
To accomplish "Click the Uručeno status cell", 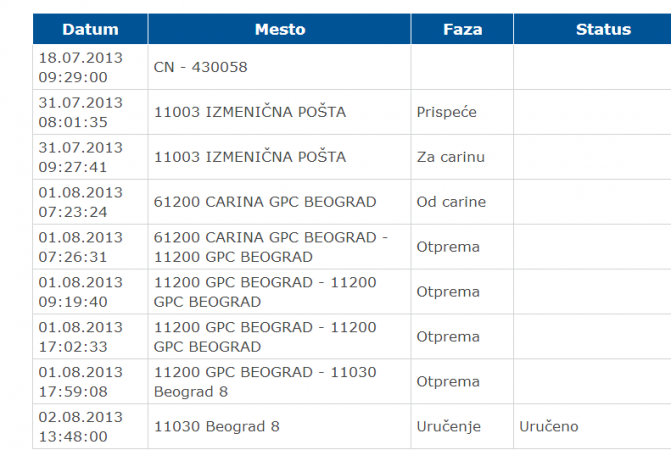I will point(592,426).
